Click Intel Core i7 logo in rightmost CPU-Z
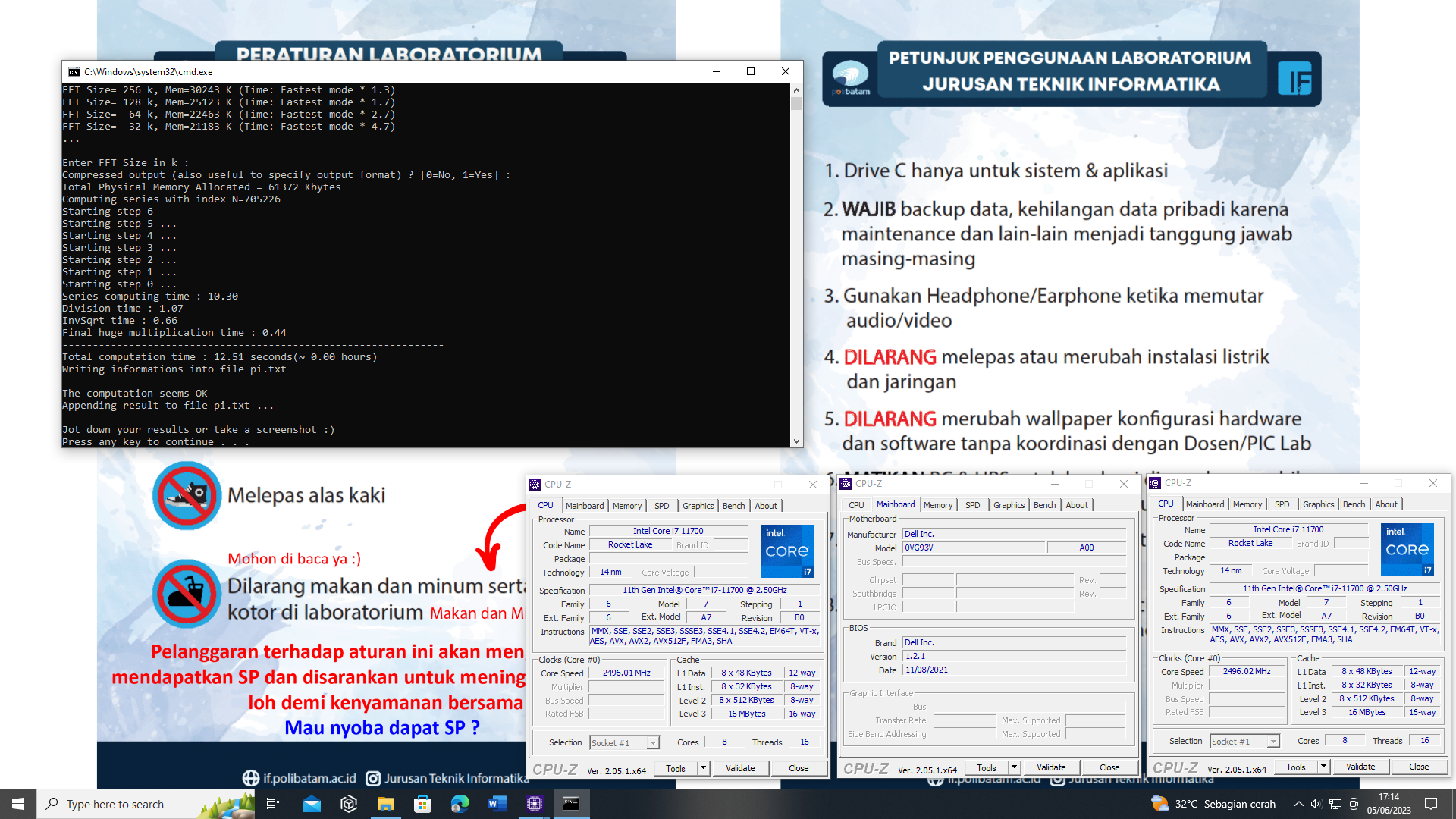The image size is (1456, 819). coord(1407,550)
